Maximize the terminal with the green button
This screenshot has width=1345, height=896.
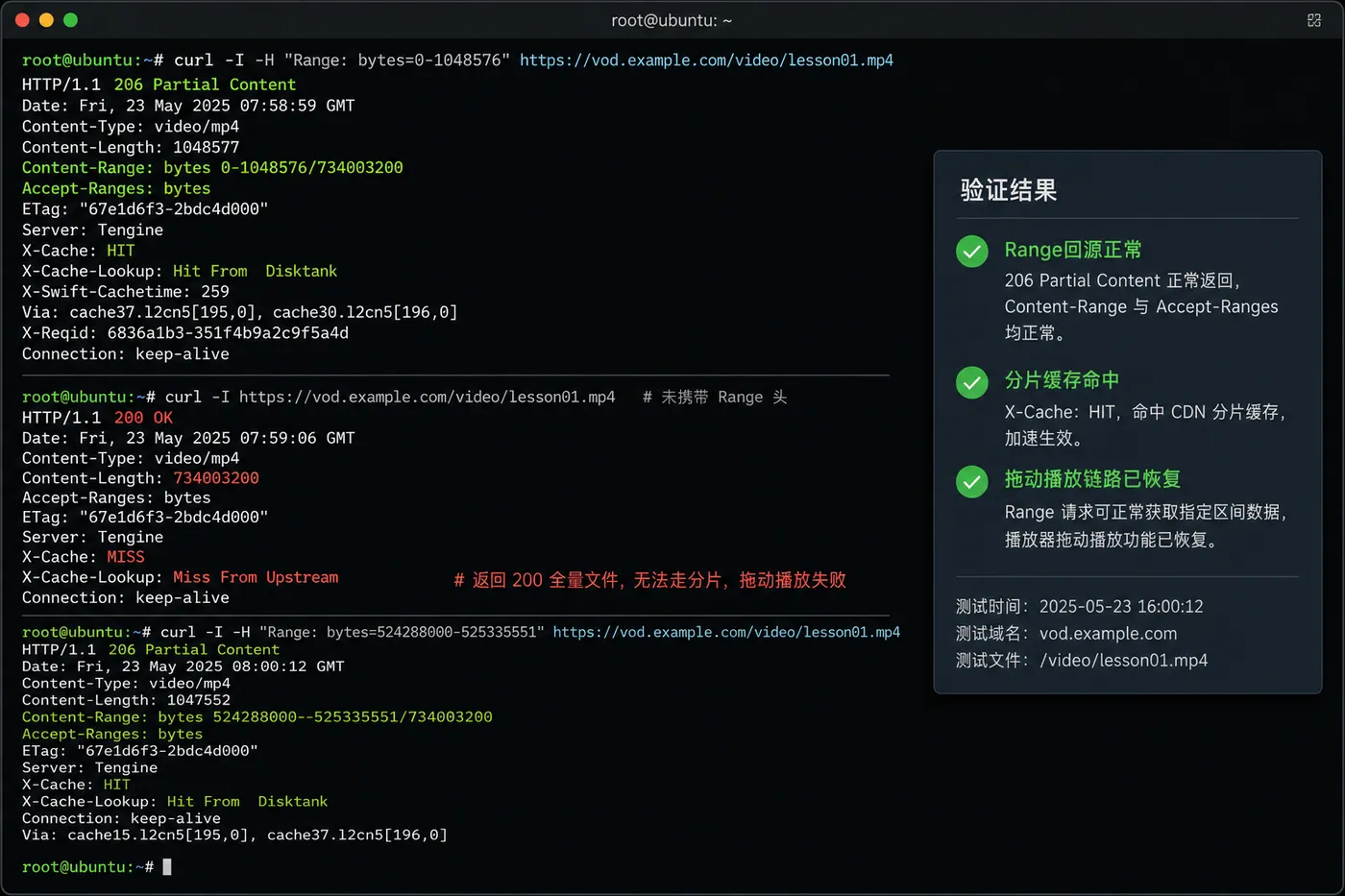point(70,20)
